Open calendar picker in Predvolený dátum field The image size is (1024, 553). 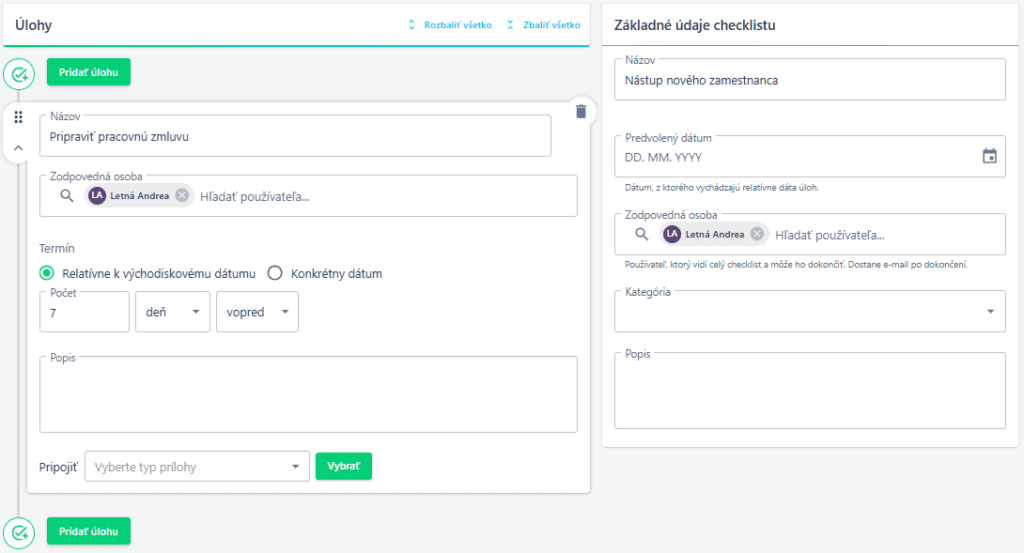(989, 156)
